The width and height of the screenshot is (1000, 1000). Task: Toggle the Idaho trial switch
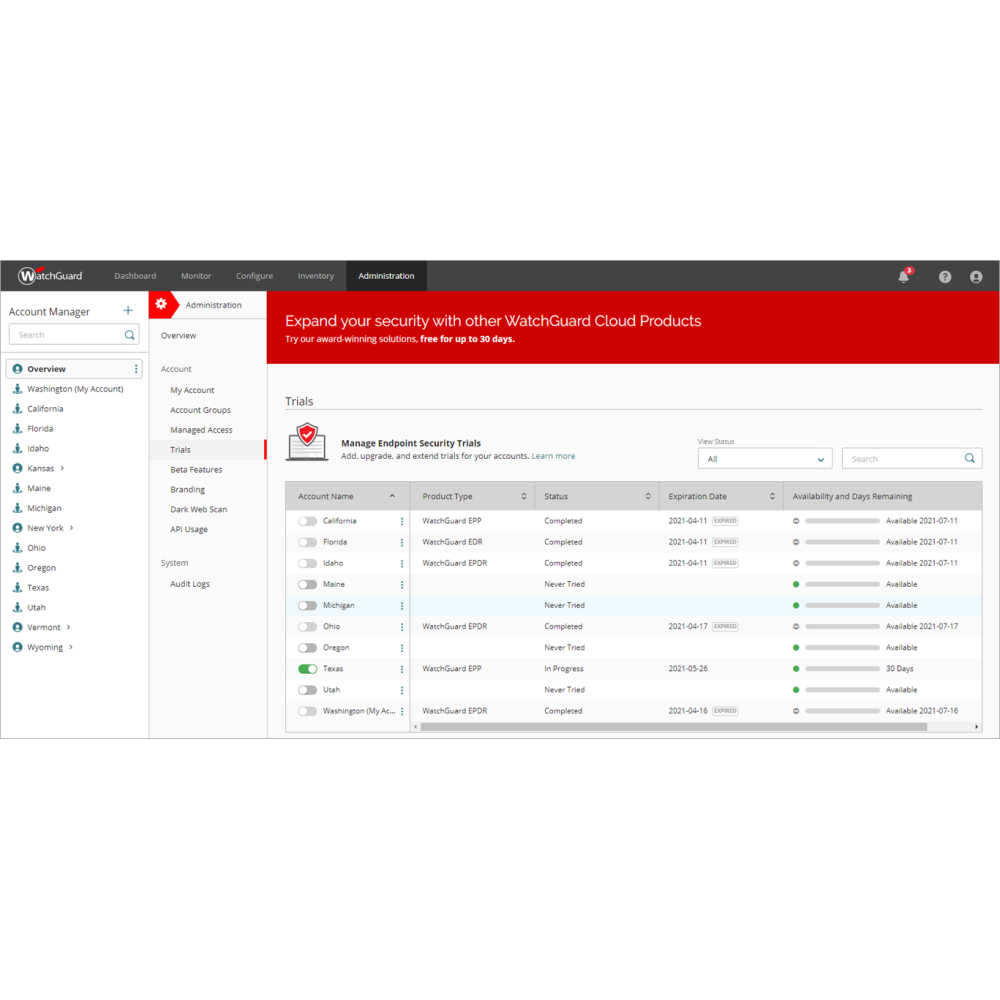click(307, 563)
